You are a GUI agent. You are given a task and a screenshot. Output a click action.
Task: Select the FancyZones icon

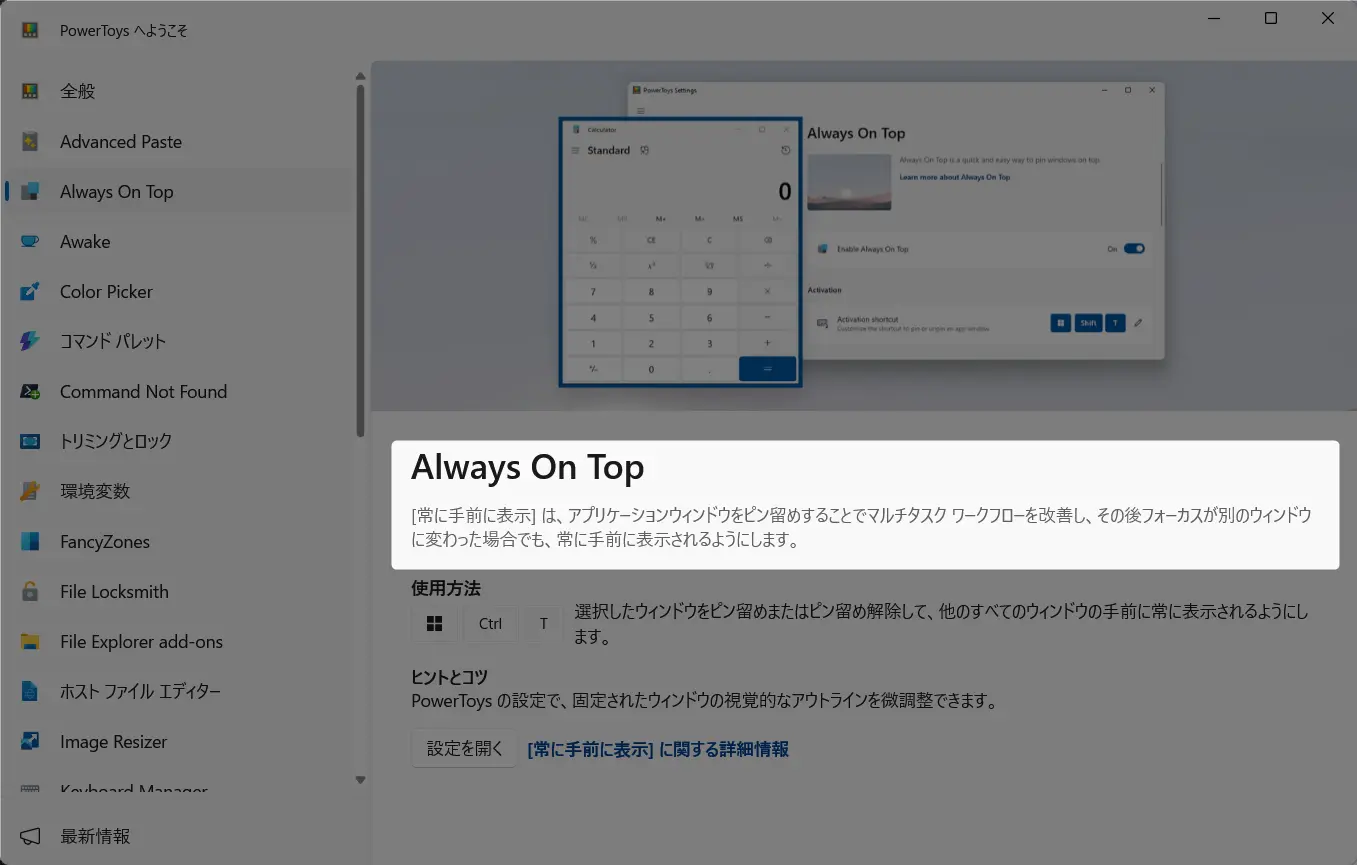[x=30, y=541]
